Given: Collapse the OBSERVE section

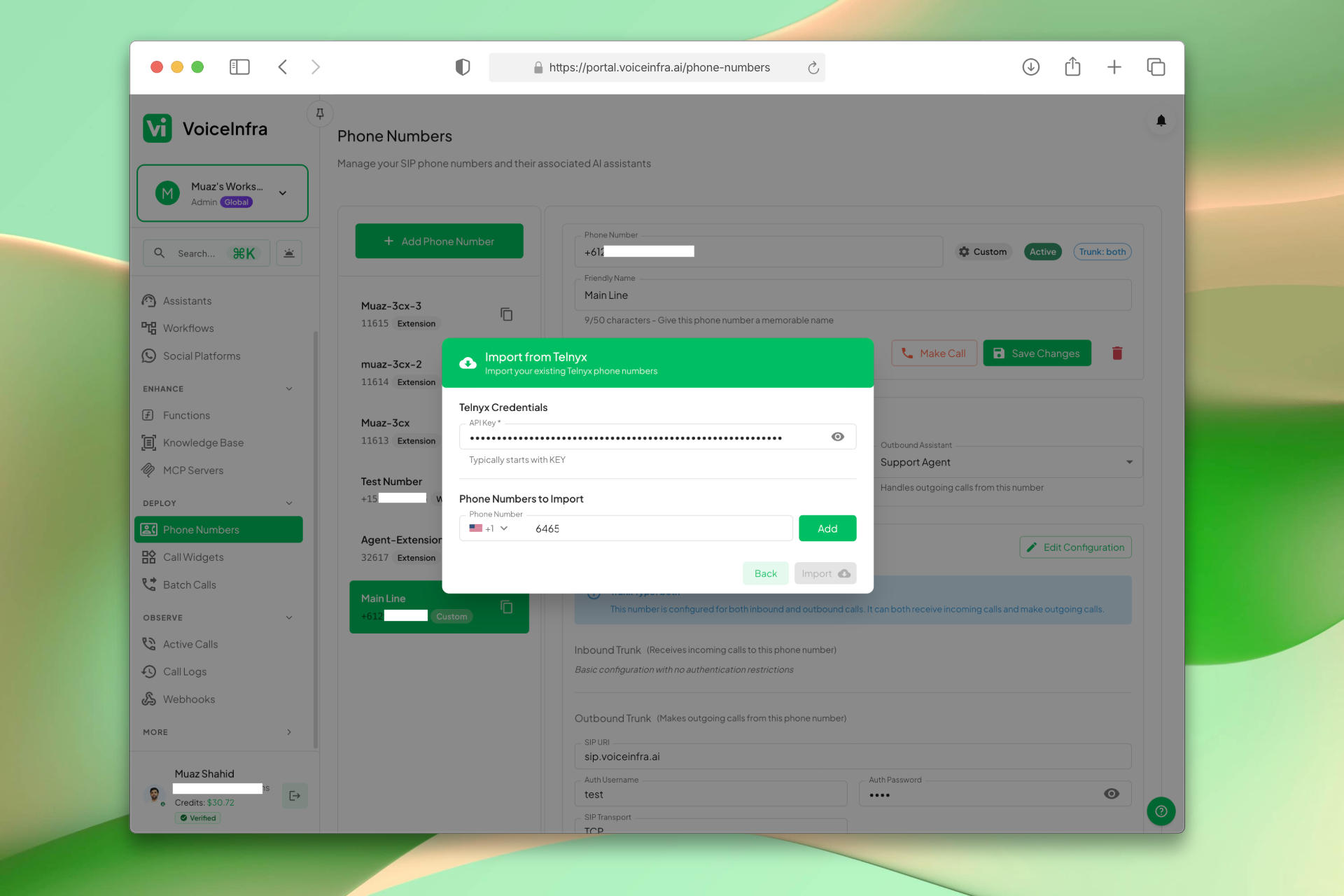Looking at the screenshot, I should [x=289, y=618].
